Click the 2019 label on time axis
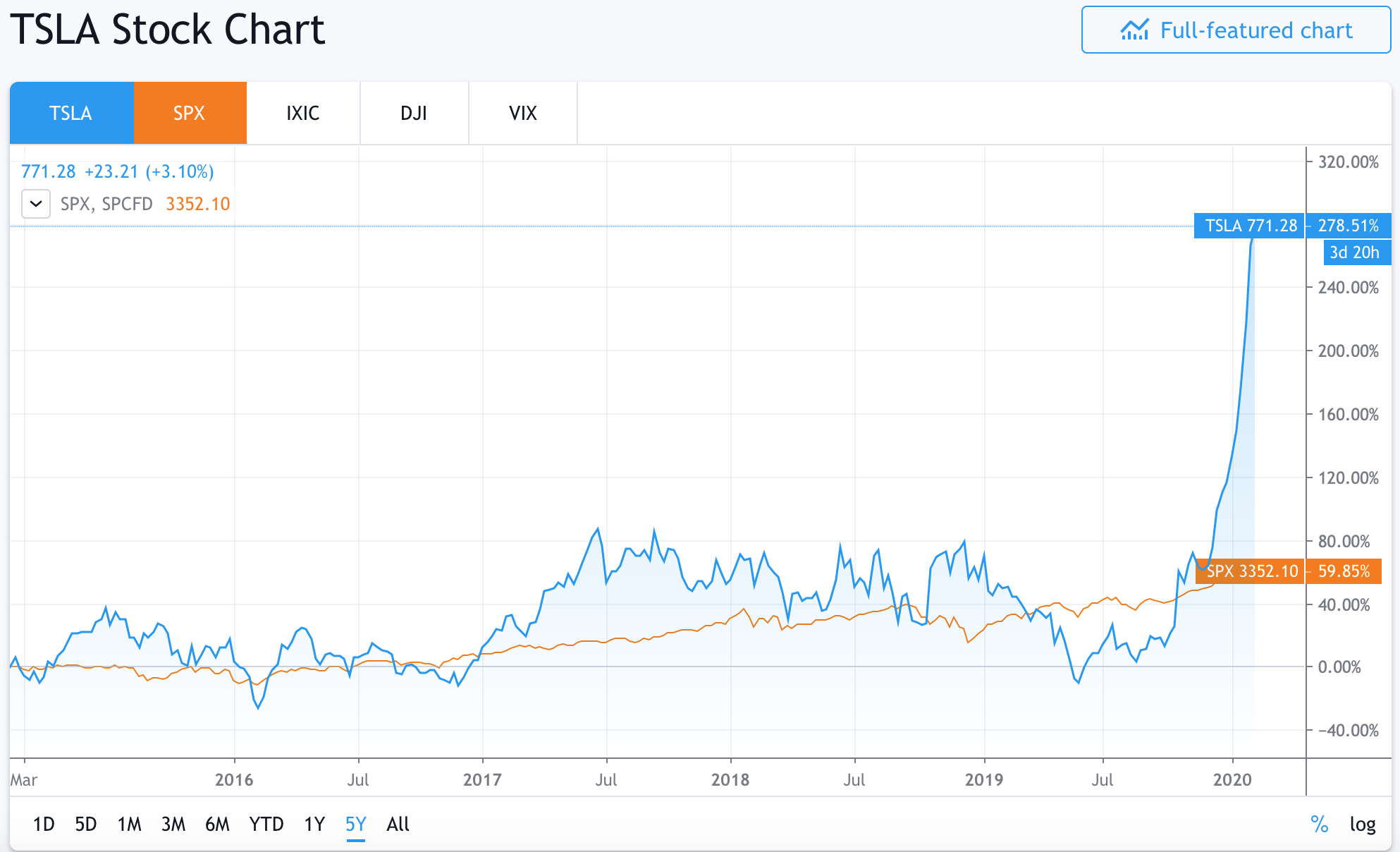 pos(984,779)
